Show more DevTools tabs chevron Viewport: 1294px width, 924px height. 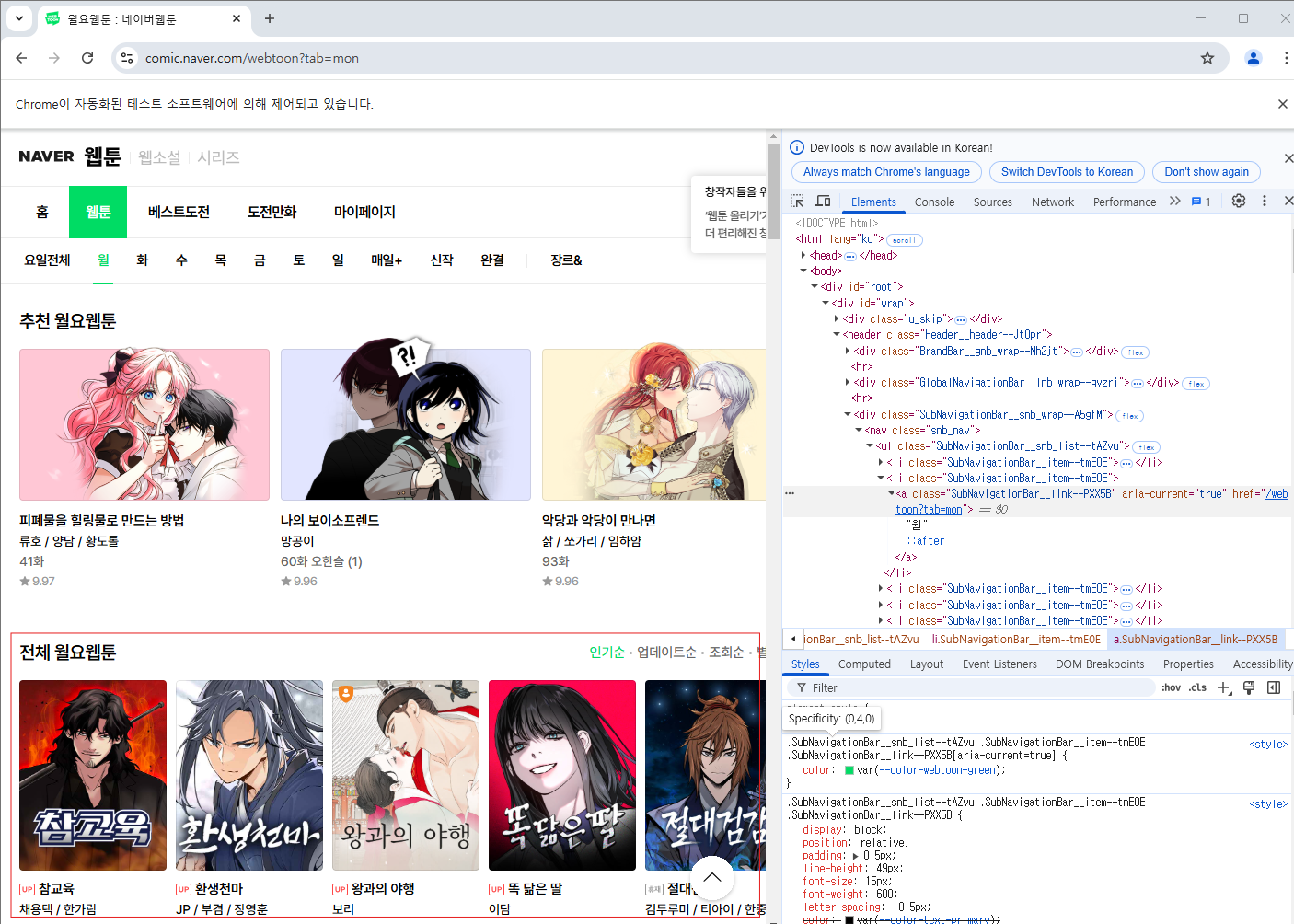1175,201
